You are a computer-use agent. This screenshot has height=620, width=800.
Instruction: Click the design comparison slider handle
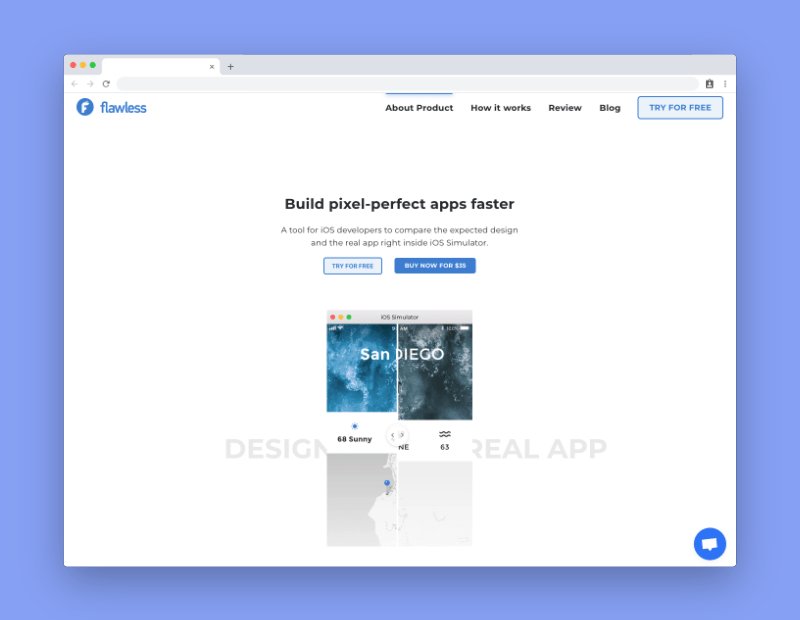click(398, 435)
